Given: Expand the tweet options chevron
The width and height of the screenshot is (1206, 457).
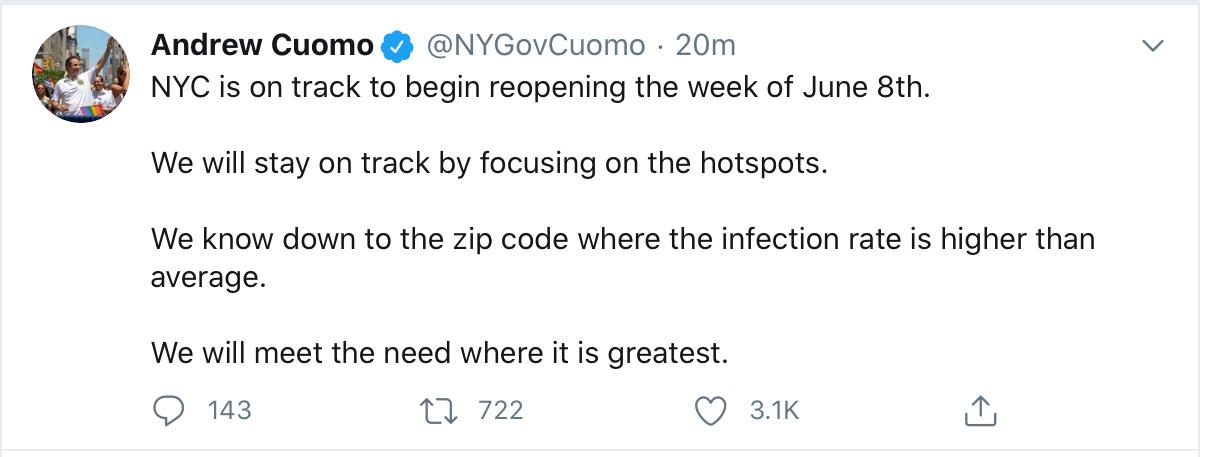Looking at the screenshot, I should pyautogui.click(x=1153, y=46).
